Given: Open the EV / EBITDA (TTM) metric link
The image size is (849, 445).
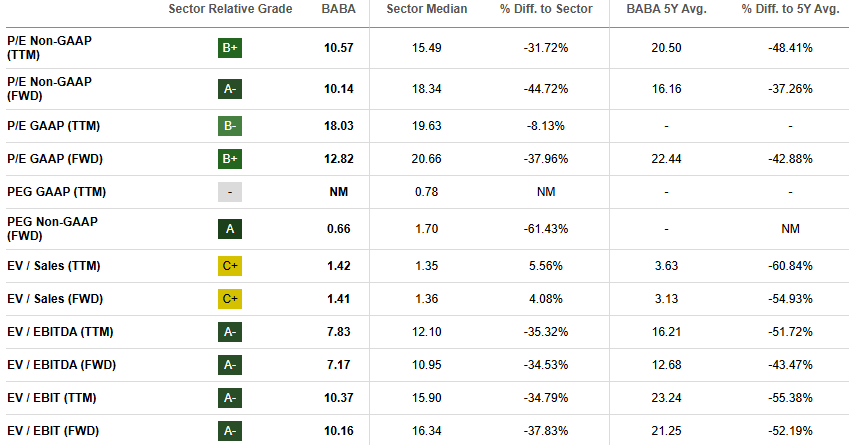Looking at the screenshot, I should 61,332.
